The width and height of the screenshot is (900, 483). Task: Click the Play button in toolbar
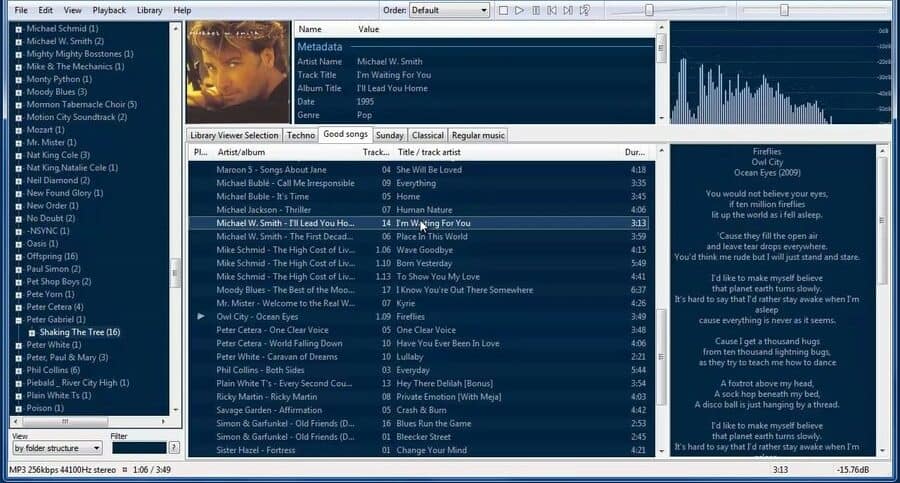coord(519,10)
